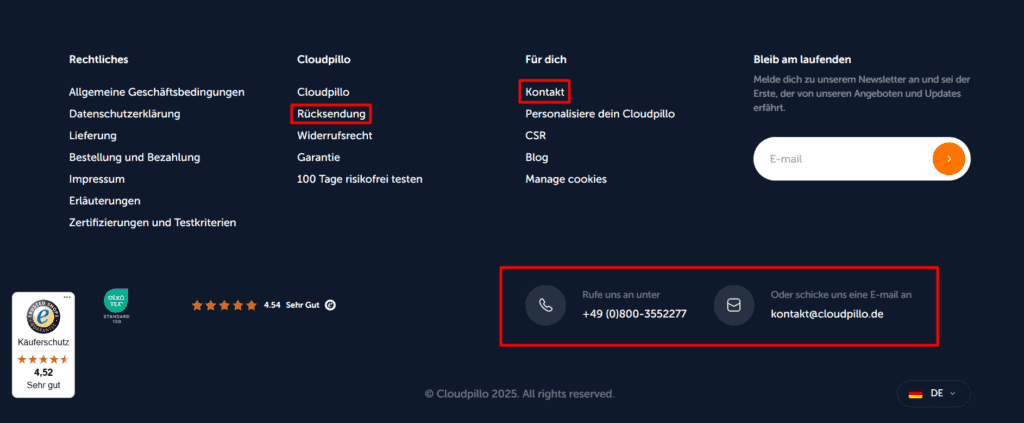Open the Rücksendung page link
Screen dimensions: 1024x423
(x=331, y=114)
